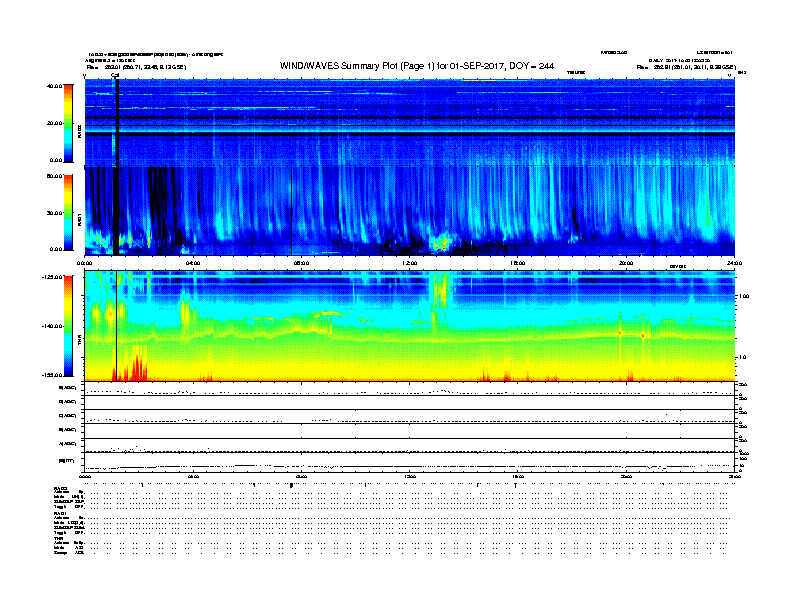Click the RAD1 intensity color bar

point(68,213)
